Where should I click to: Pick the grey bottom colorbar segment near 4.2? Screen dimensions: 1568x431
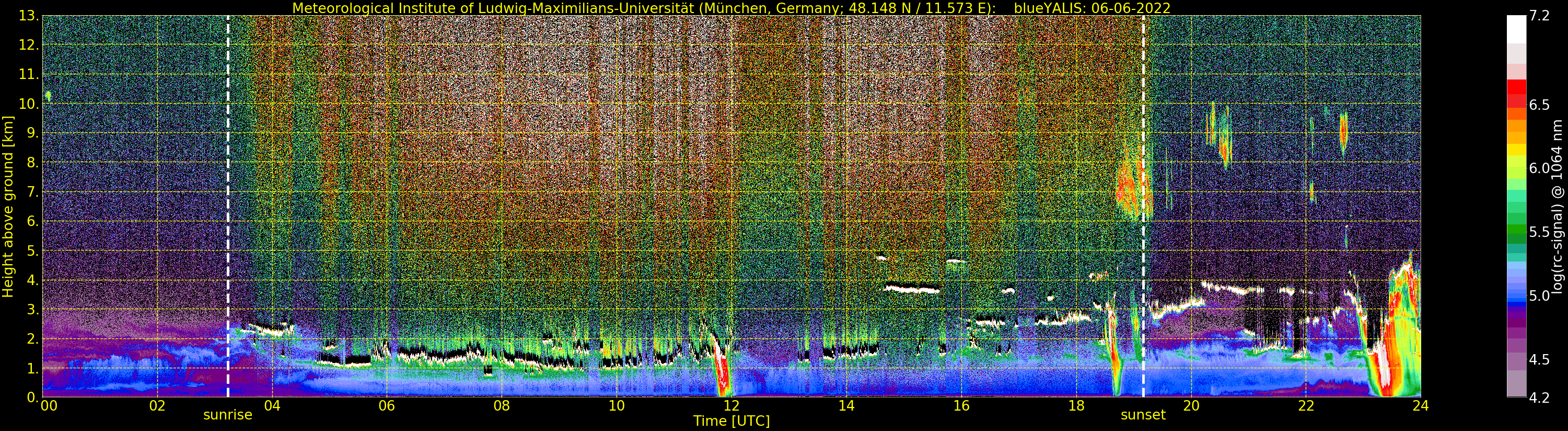(1516, 384)
